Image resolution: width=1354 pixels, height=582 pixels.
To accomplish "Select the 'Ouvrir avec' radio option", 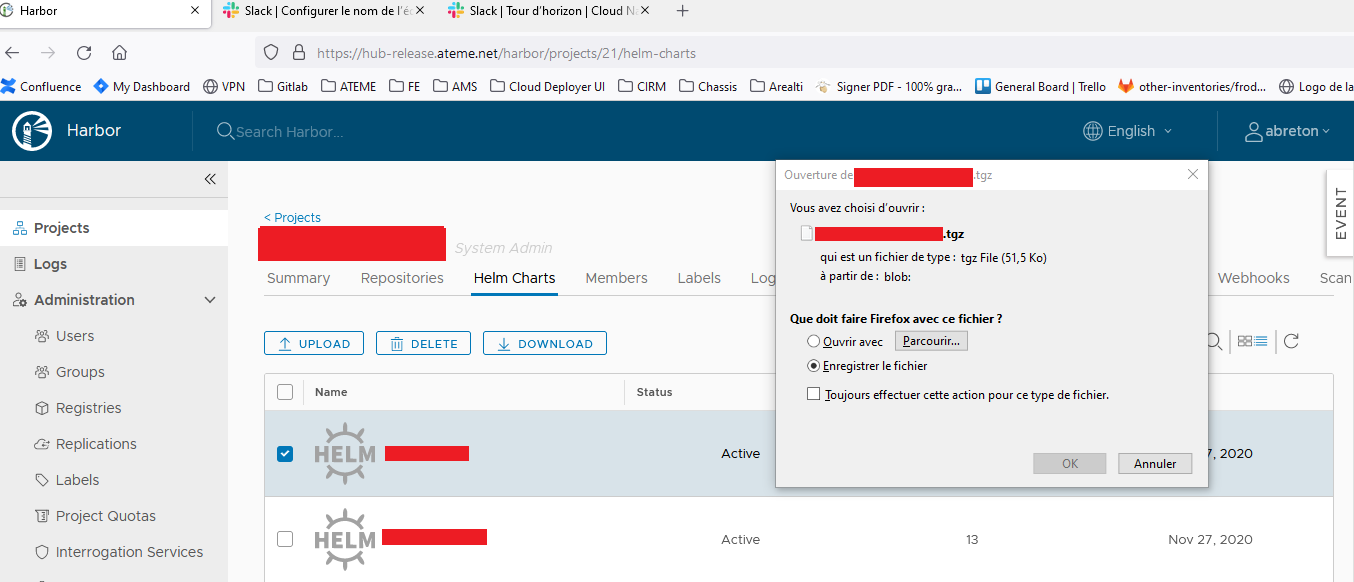I will (x=813, y=342).
